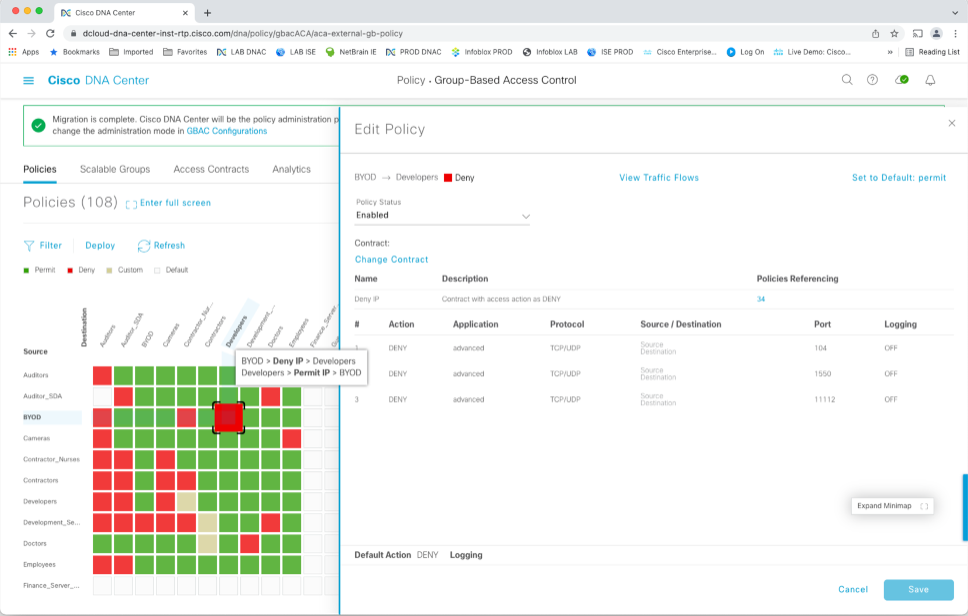Image resolution: width=968 pixels, height=616 pixels.
Task: Click the search magnifier icon
Action: (x=847, y=80)
